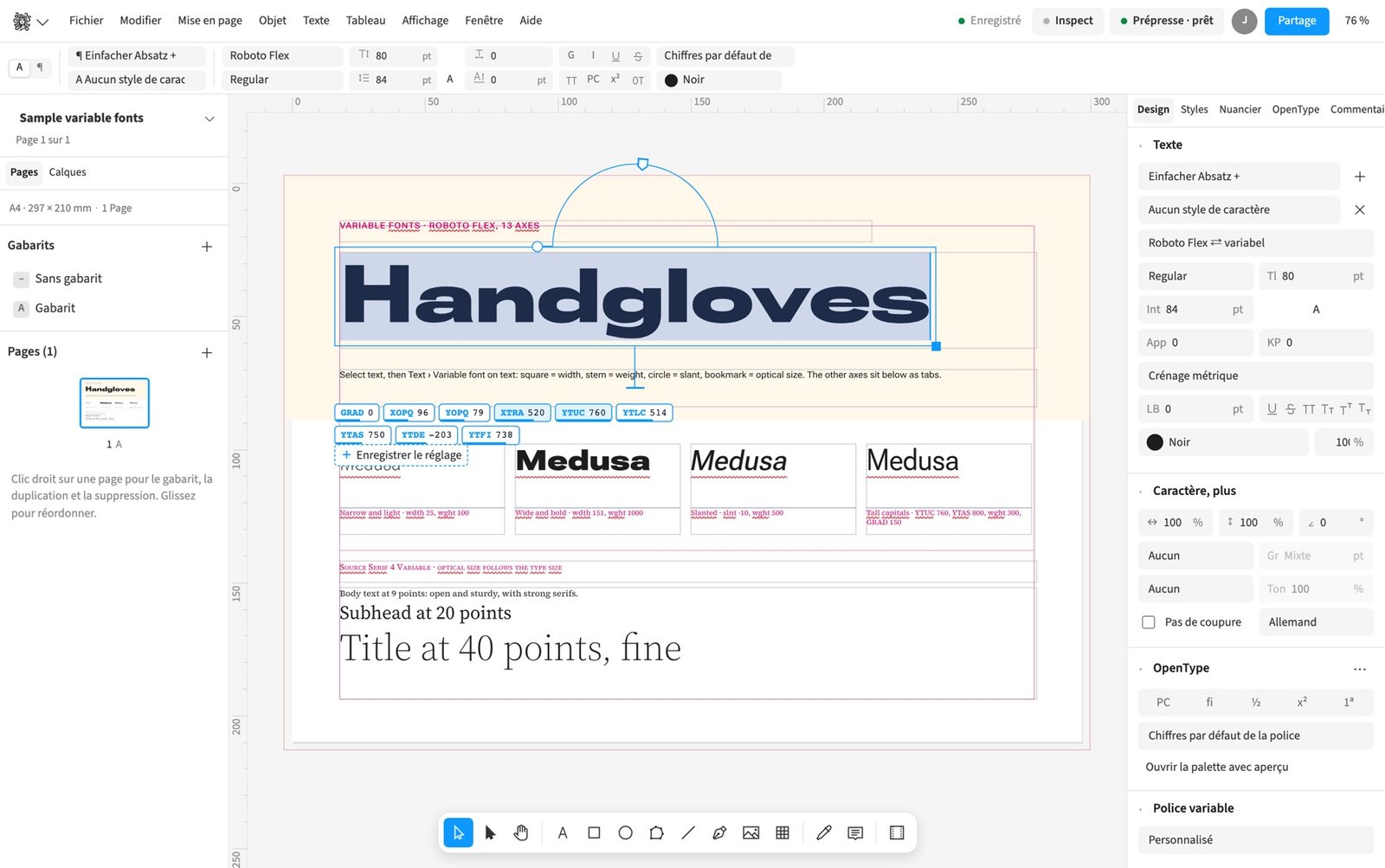This screenshot has width=1385, height=868.
Task: Open Roboto Flex font dropdown in top bar
Action: pyautogui.click(x=282, y=55)
